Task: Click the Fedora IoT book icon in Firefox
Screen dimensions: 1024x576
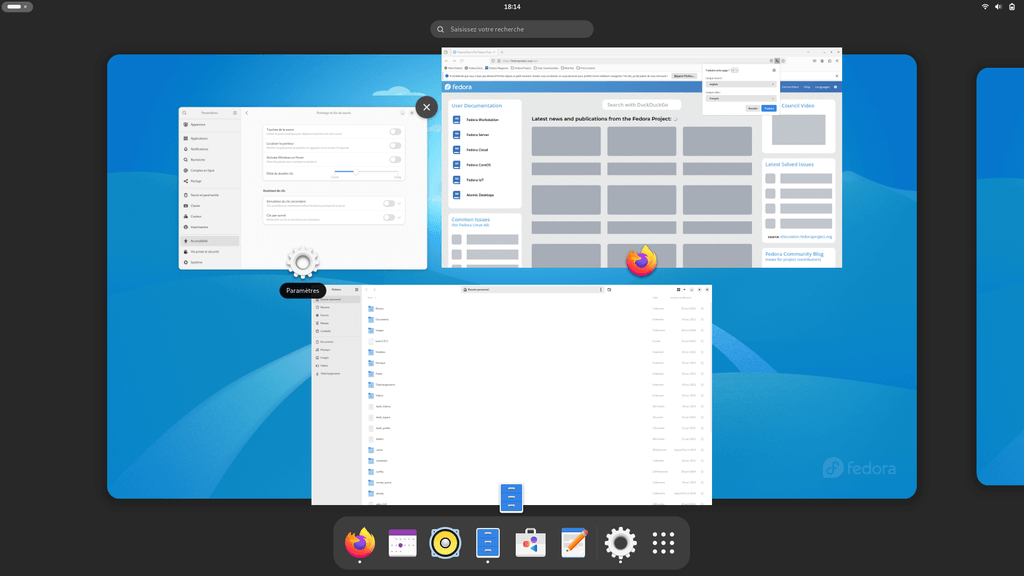Action: 456,180
